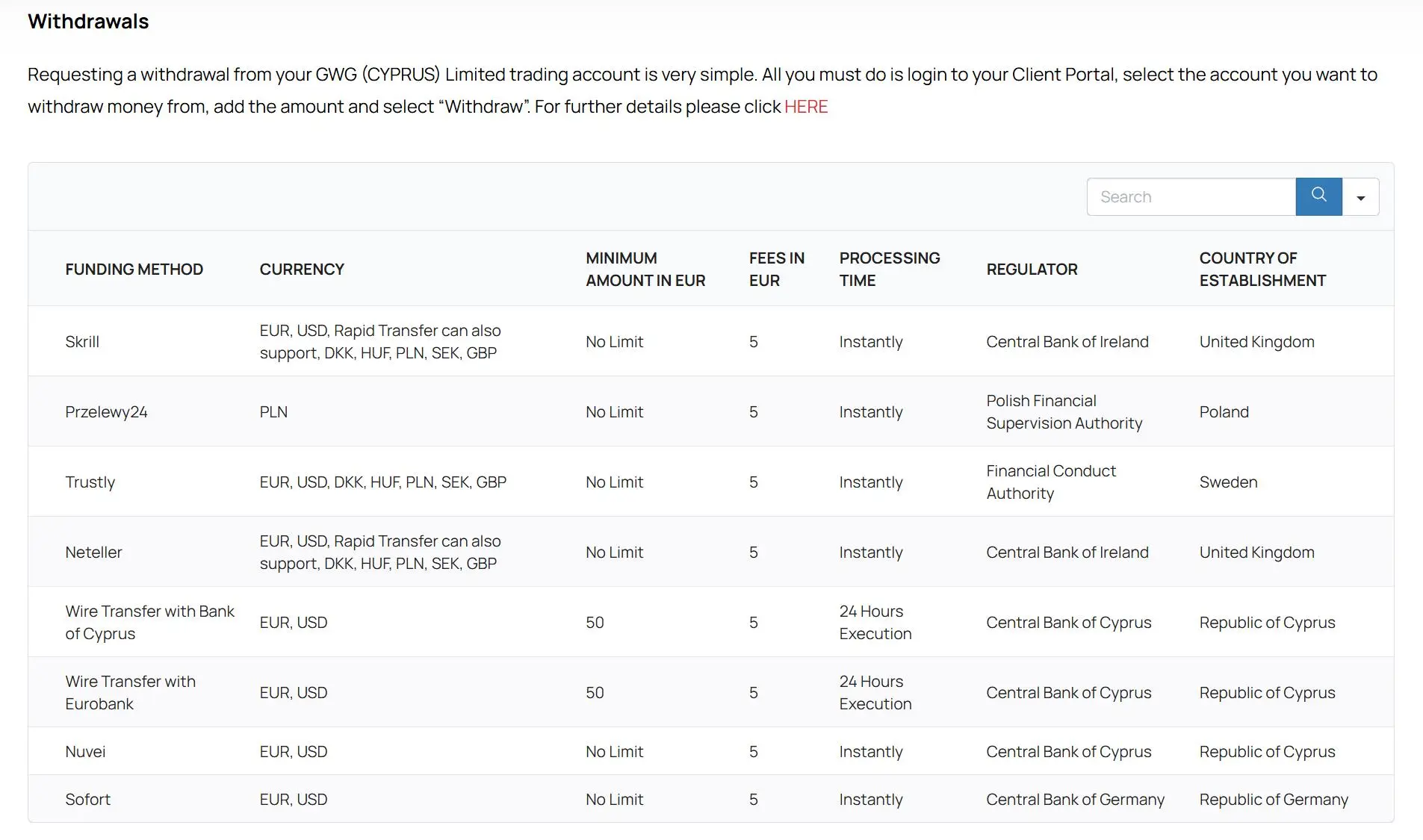Click the Sweden country cell
The height and width of the screenshot is (840, 1423).
click(x=1228, y=482)
